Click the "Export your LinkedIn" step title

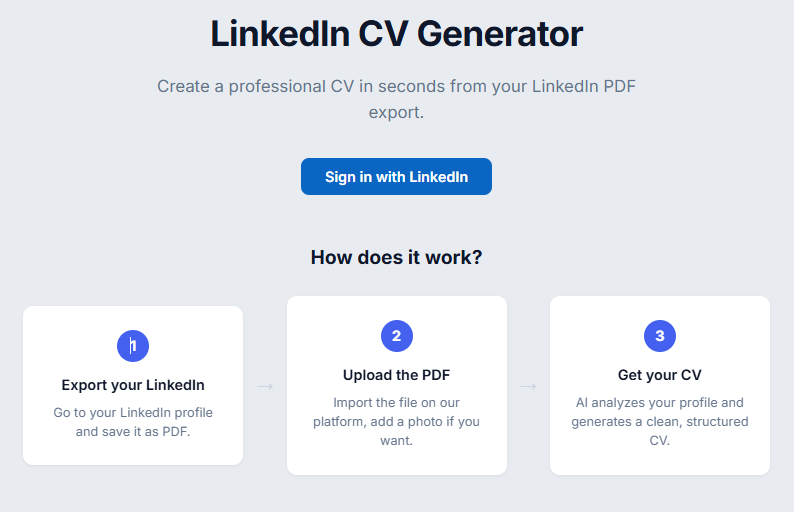(x=133, y=385)
